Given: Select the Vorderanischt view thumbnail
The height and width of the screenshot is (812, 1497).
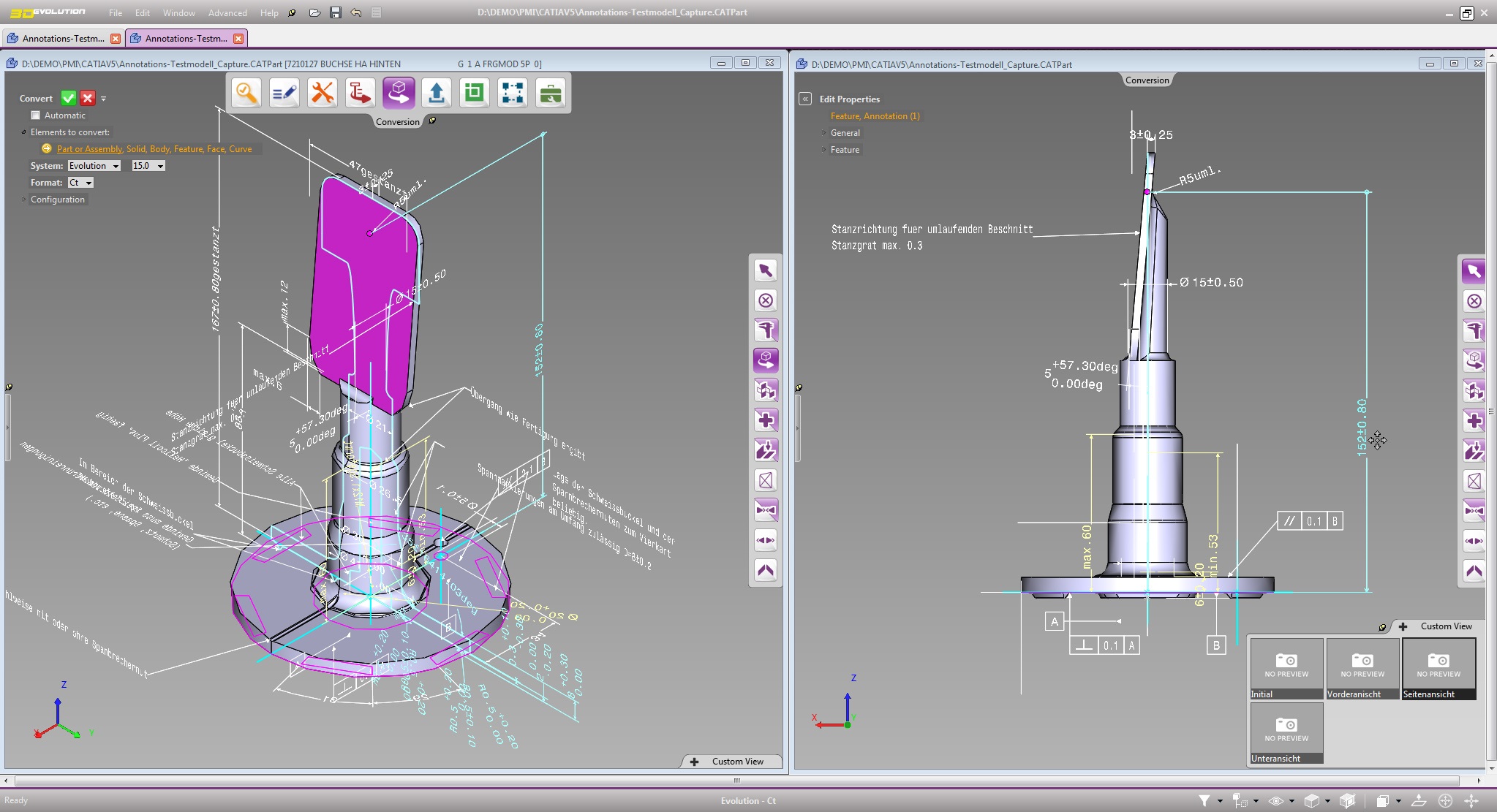Looking at the screenshot, I should pos(1362,669).
